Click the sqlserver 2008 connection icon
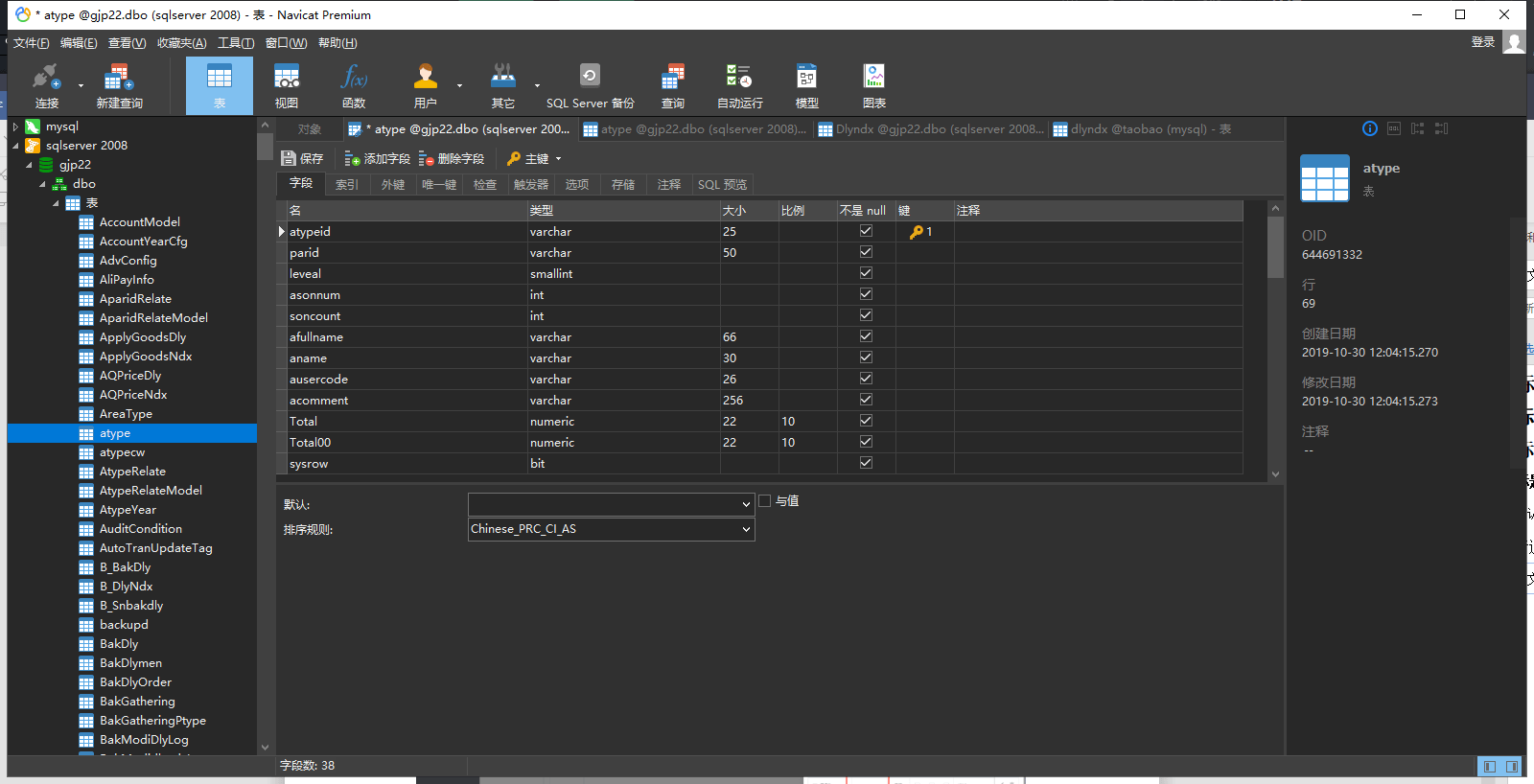Viewport: 1534px width, 784px height. click(x=33, y=146)
